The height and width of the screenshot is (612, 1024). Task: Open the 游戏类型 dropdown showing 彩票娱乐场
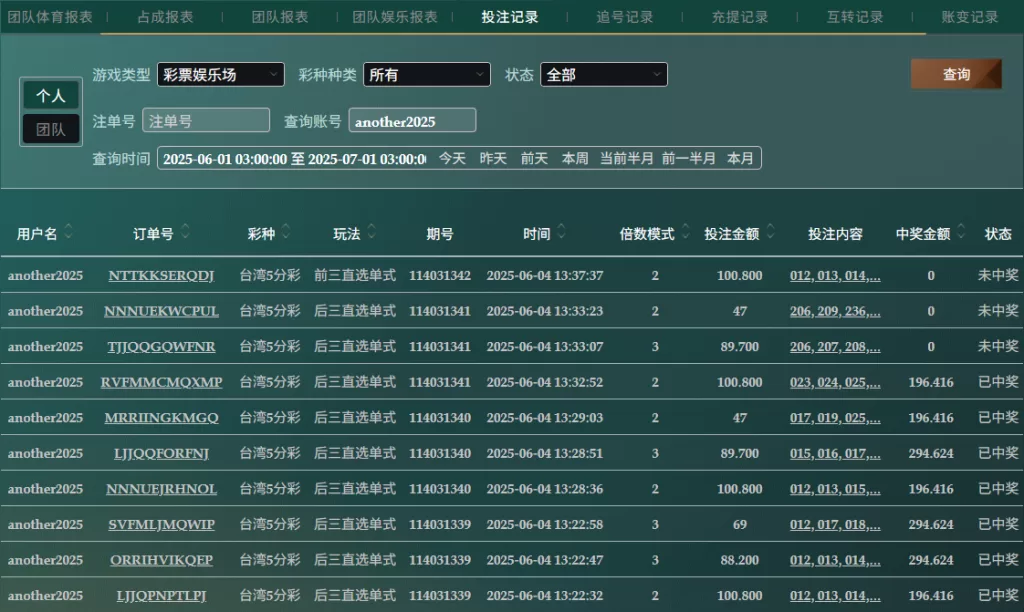click(221, 74)
